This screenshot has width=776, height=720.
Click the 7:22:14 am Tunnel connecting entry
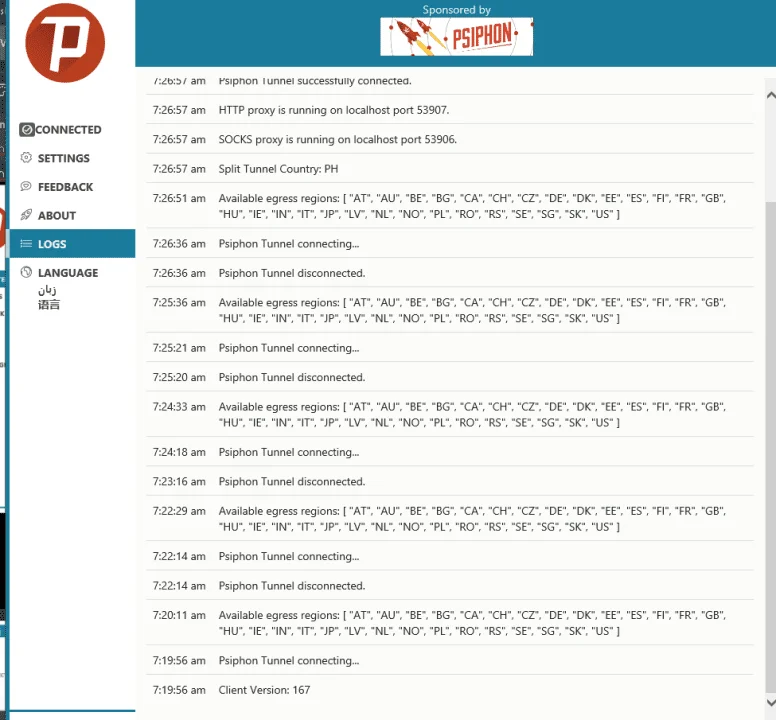coord(449,556)
